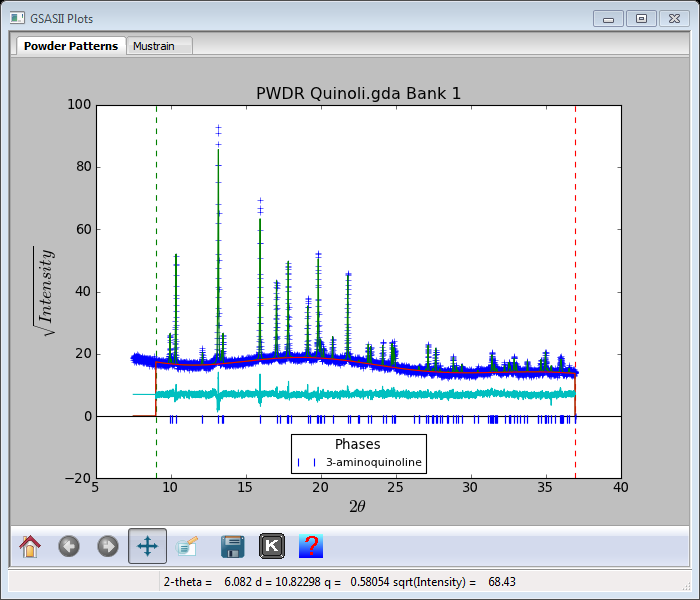Viewport: 700px width, 600px height.
Task: Close the GSASII Plots window
Action: point(674,19)
